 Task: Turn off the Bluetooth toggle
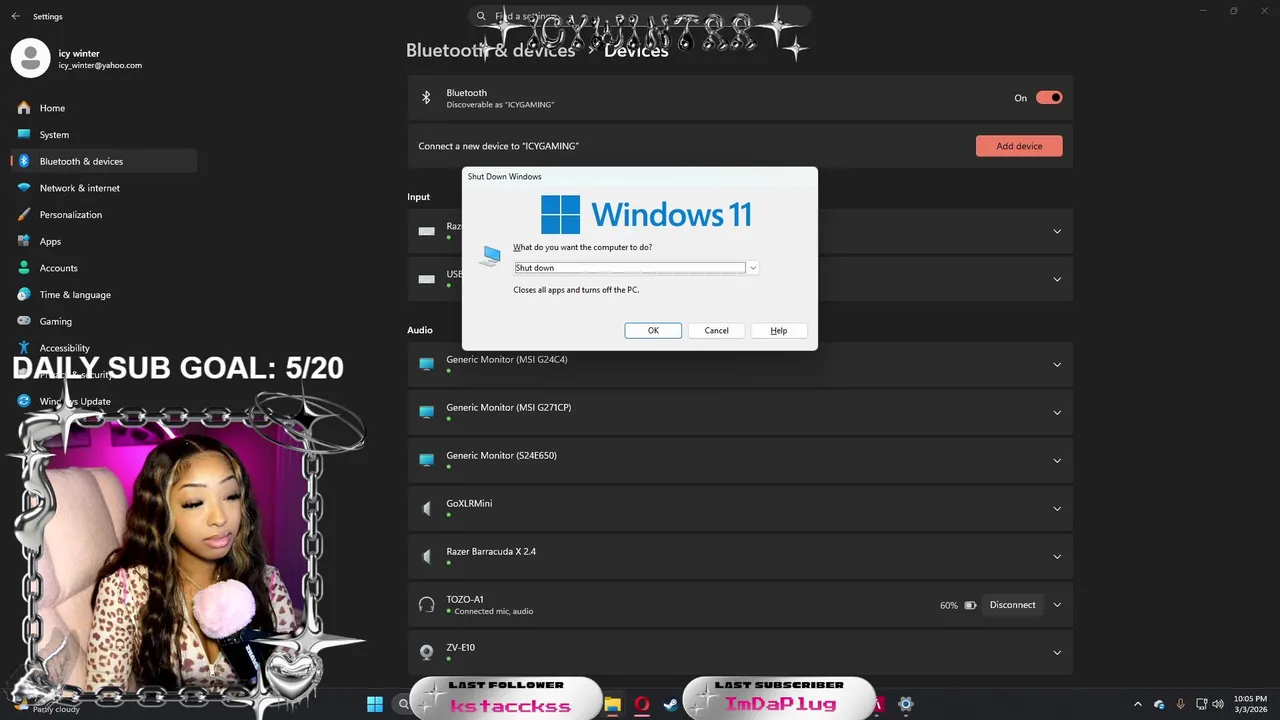point(1049,97)
